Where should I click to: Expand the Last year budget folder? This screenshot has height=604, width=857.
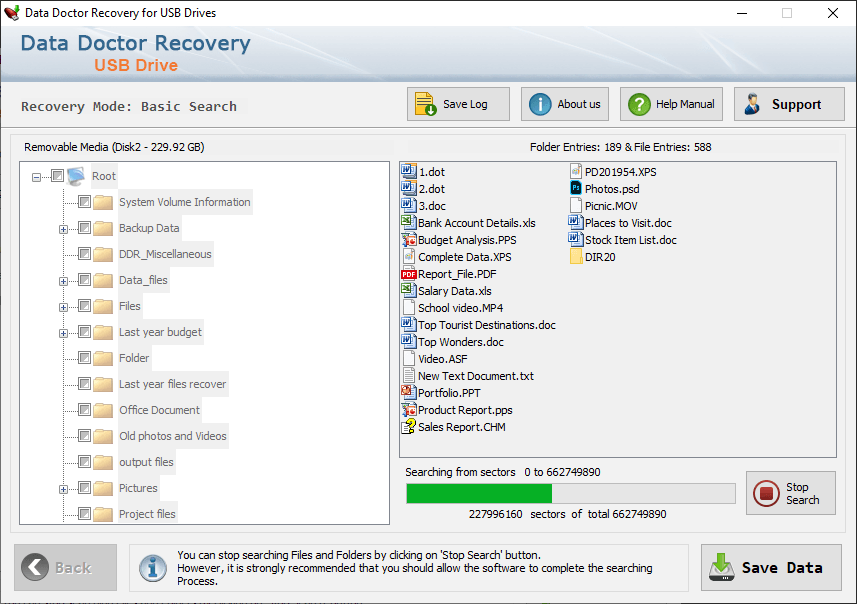tap(63, 333)
